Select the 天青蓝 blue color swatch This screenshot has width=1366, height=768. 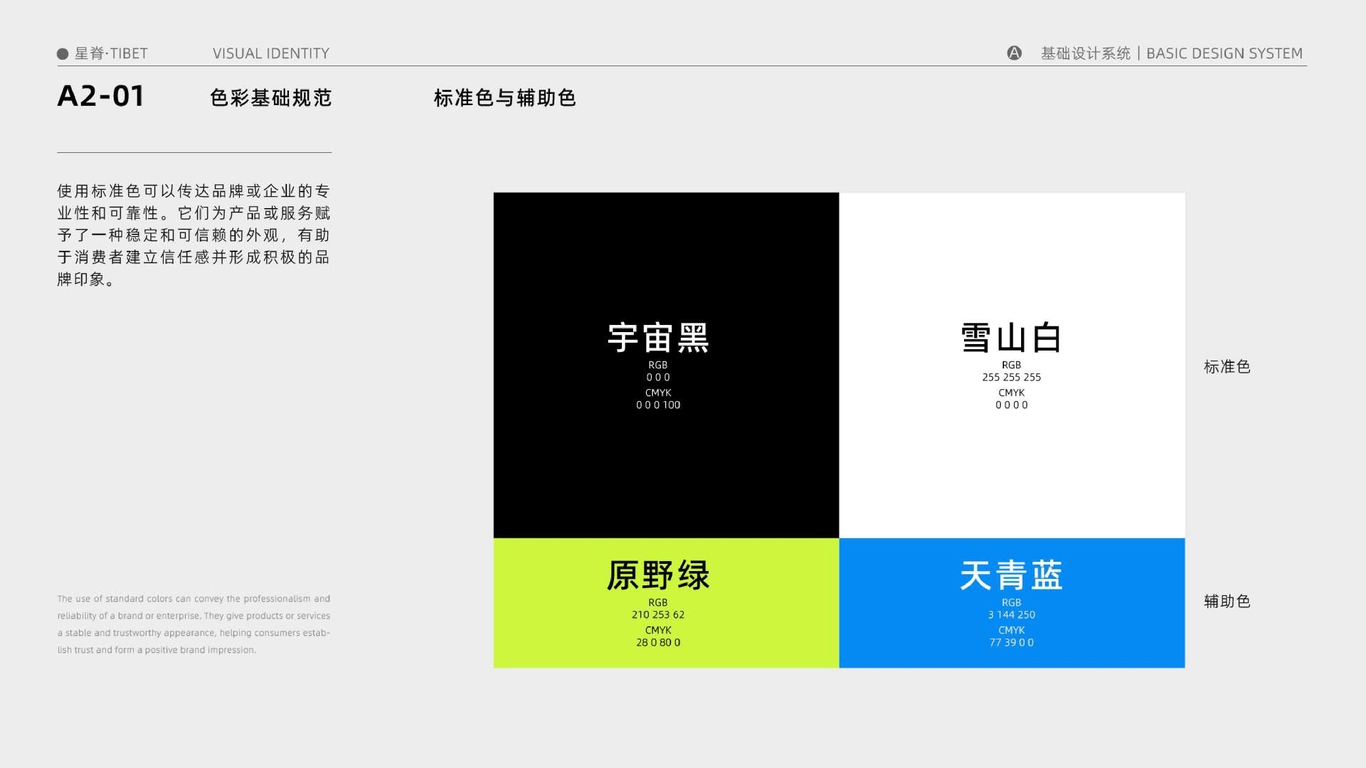pyautogui.click(x=1012, y=603)
